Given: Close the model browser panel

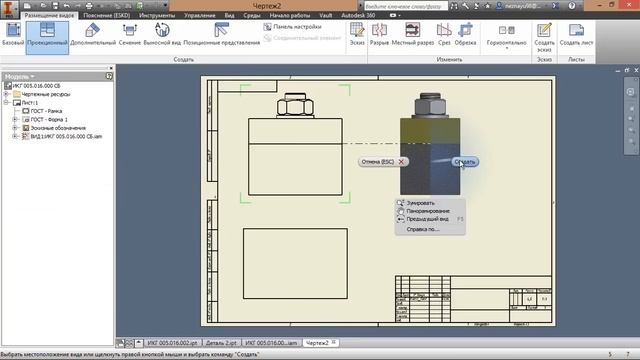Looking at the screenshot, I should coord(111,68).
